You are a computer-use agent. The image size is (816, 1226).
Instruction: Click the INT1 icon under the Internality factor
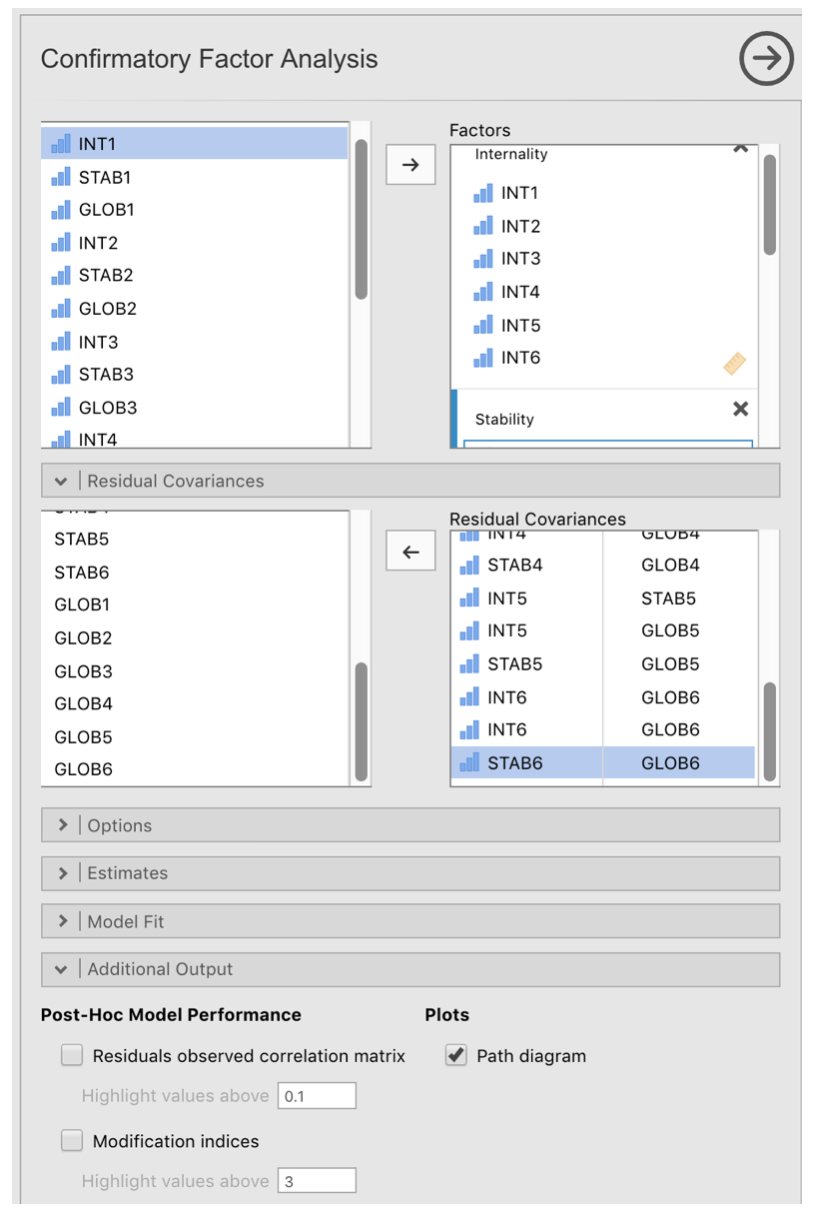point(483,193)
